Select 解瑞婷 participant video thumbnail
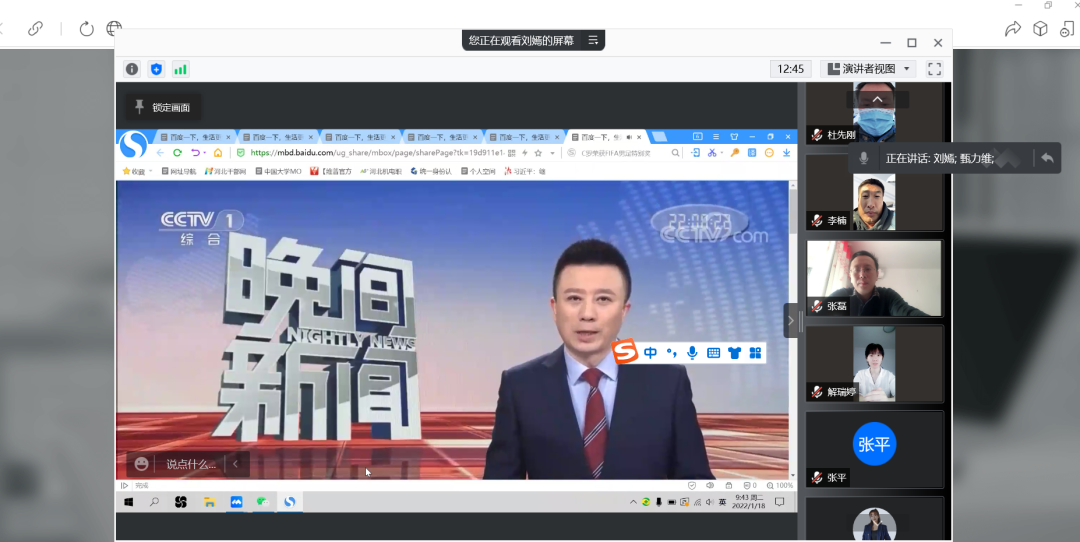The image size is (1080, 542). [874, 364]
